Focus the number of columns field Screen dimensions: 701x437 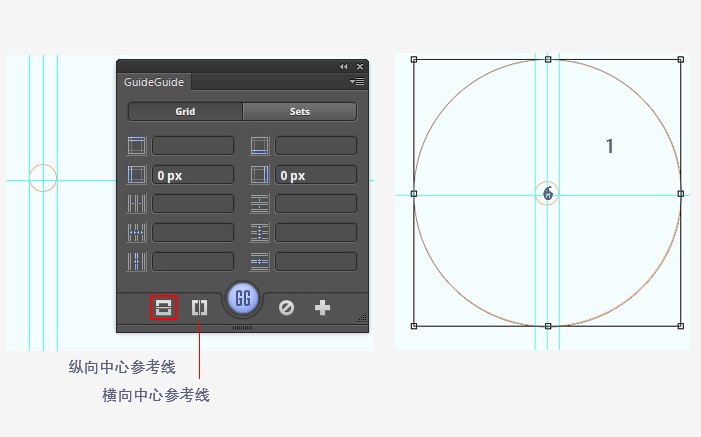(x=193, y=204)
